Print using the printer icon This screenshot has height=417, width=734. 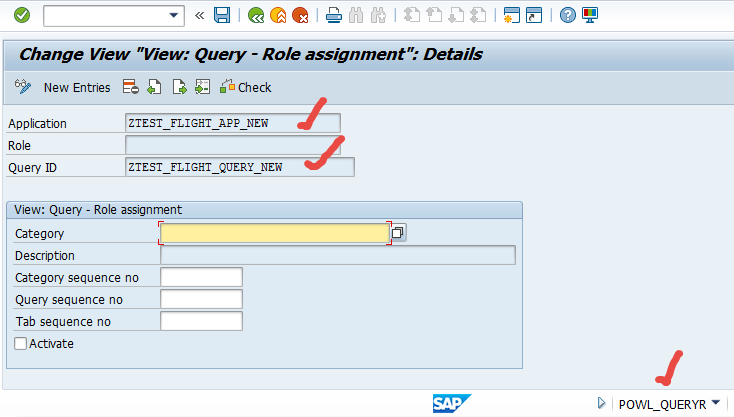[334, 15]
